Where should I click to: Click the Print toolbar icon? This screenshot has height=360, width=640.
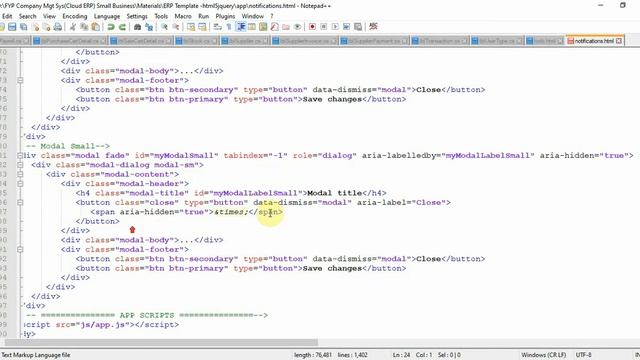[x=58, y=27]
